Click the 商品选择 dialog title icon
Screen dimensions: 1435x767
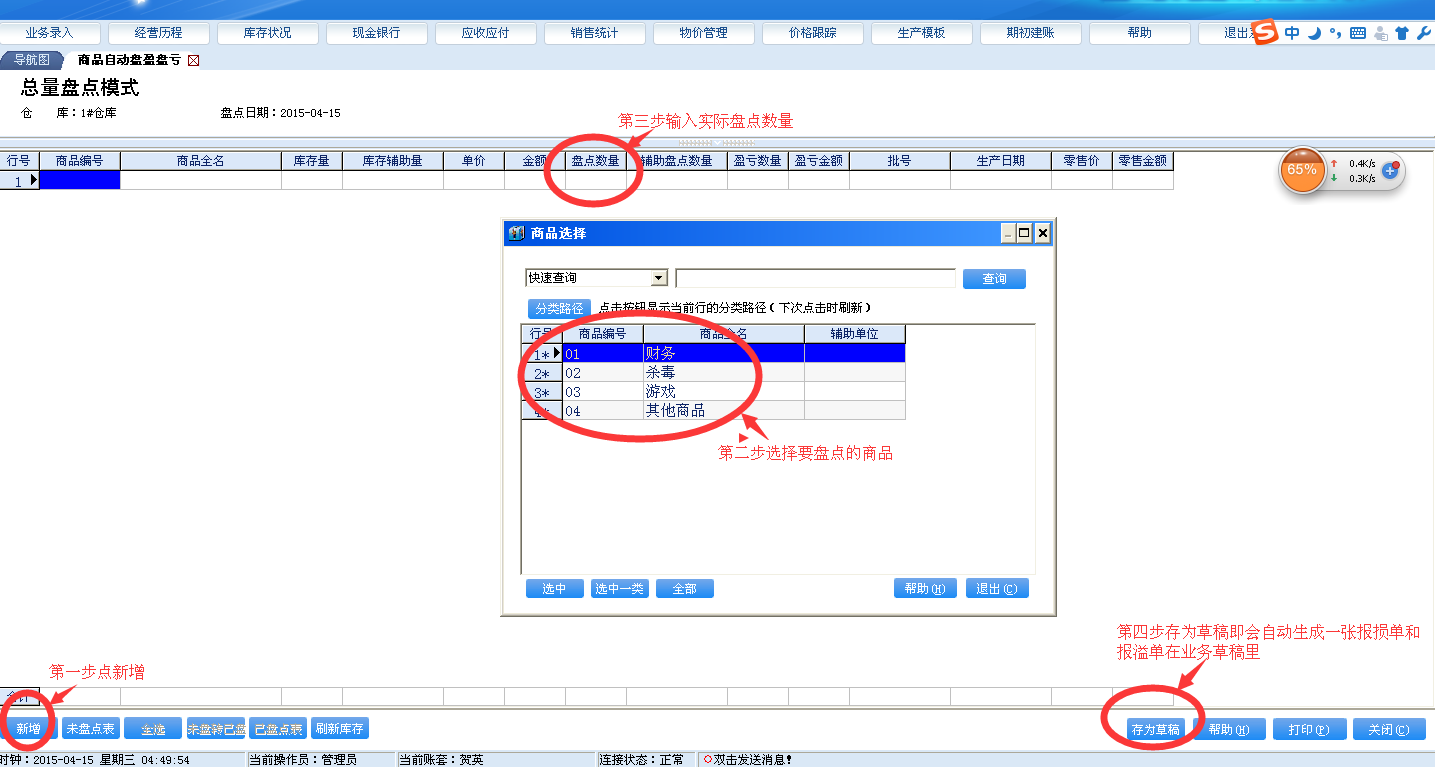[517, 233]
